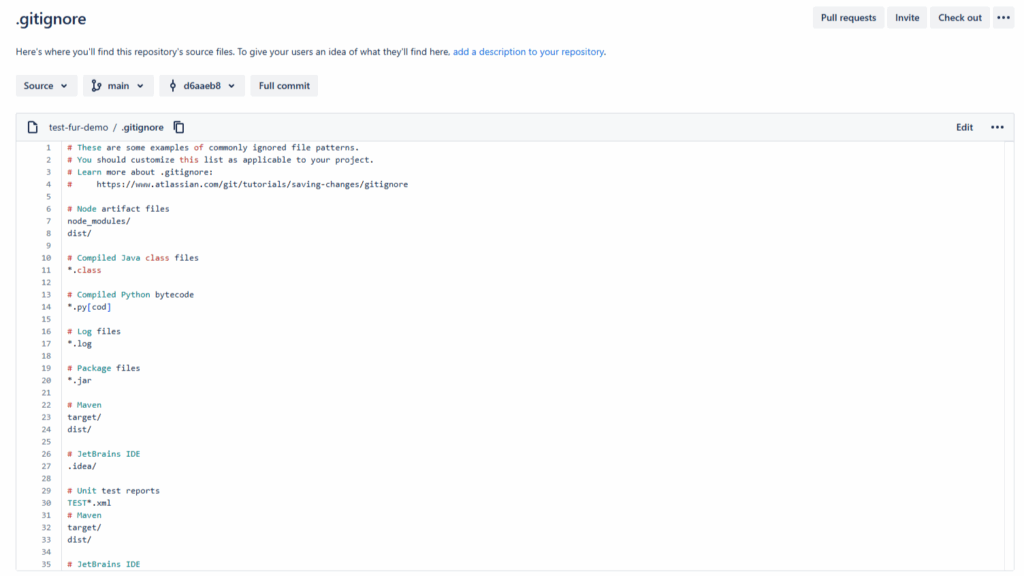
Task: Copy the file path using the clipboard icon
Action: 179,127
